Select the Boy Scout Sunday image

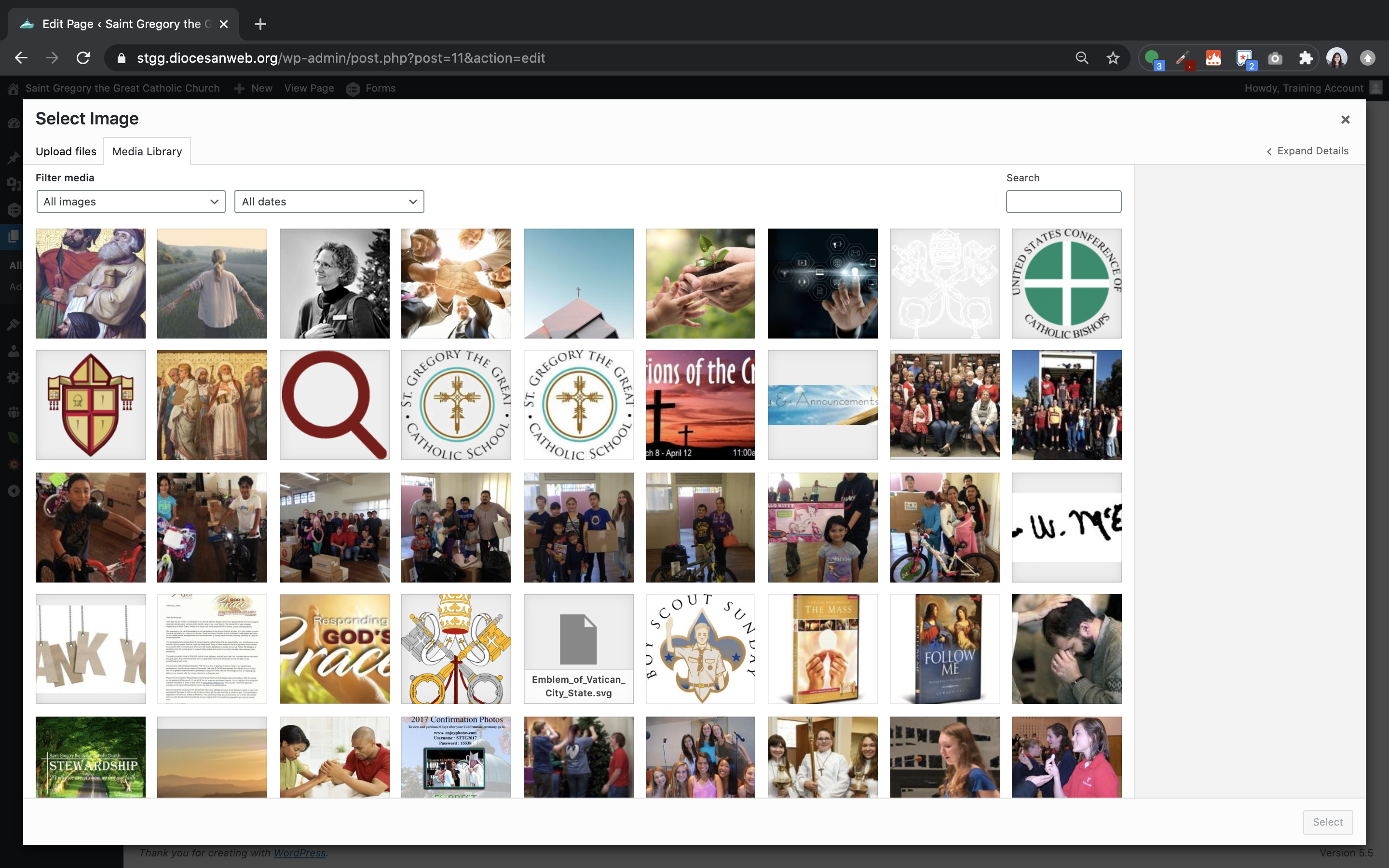tap(700, 649)
